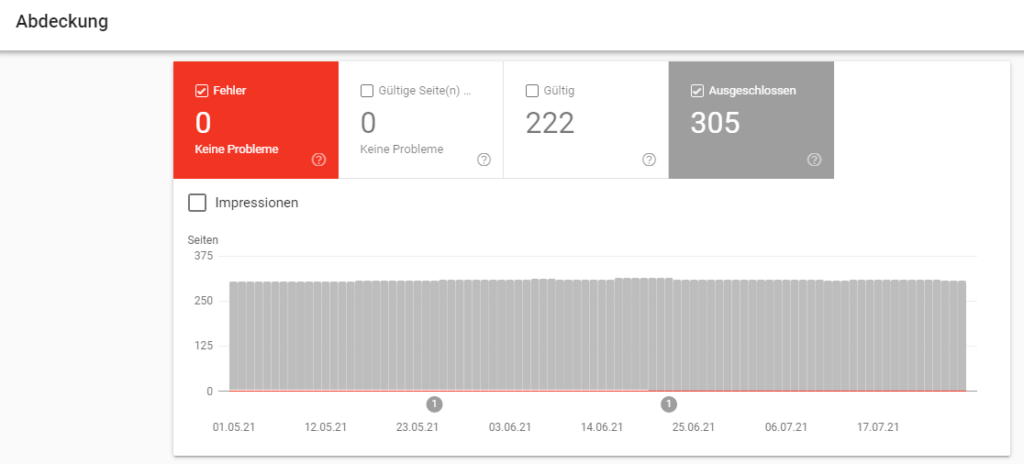Click help icon in Gültige Seite(n) card
Image resolution: width=1024 pixels, height=464 pixels.
point(484,159)
